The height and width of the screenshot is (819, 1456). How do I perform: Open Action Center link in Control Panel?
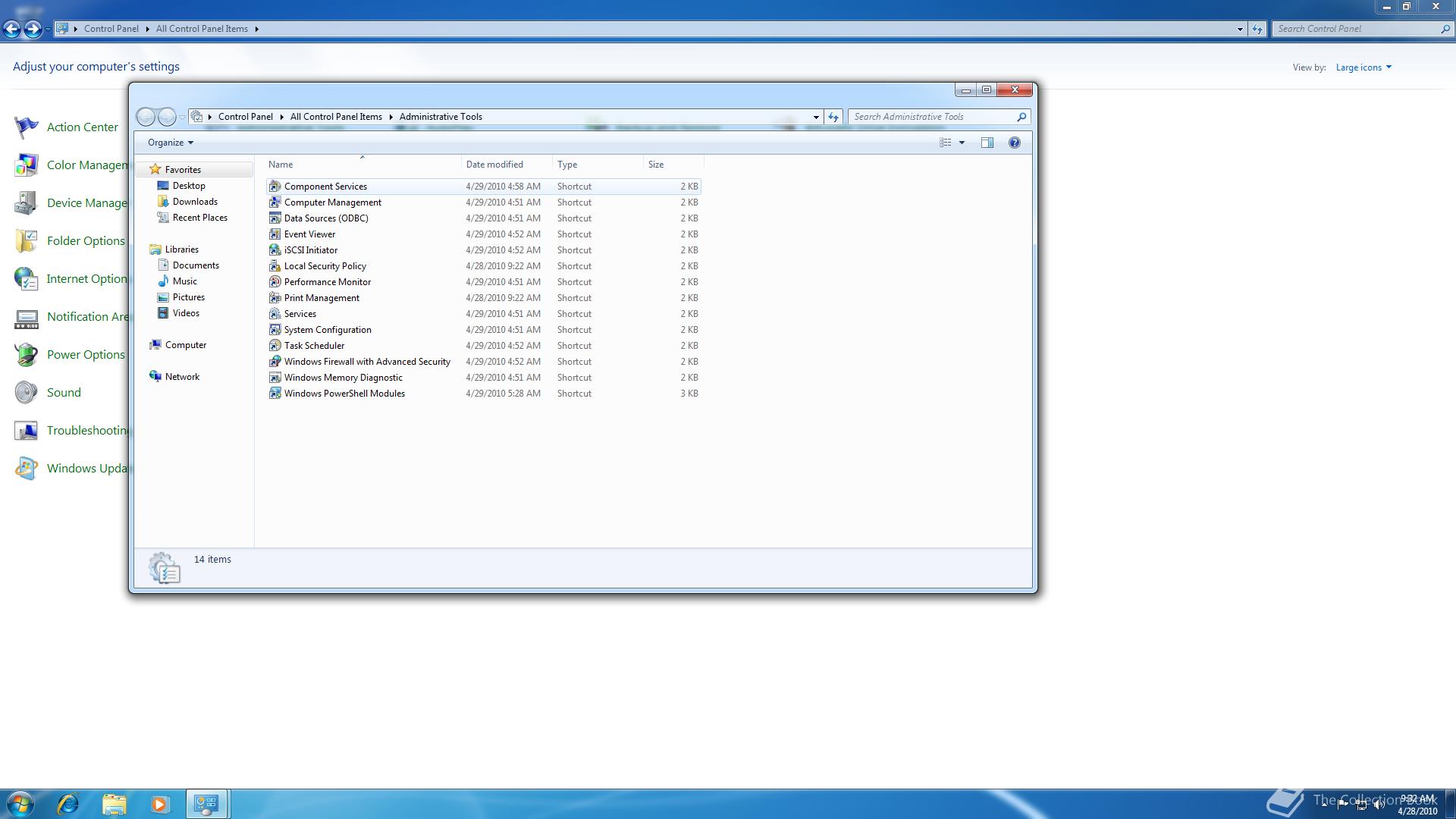click(x=83, y=127)
